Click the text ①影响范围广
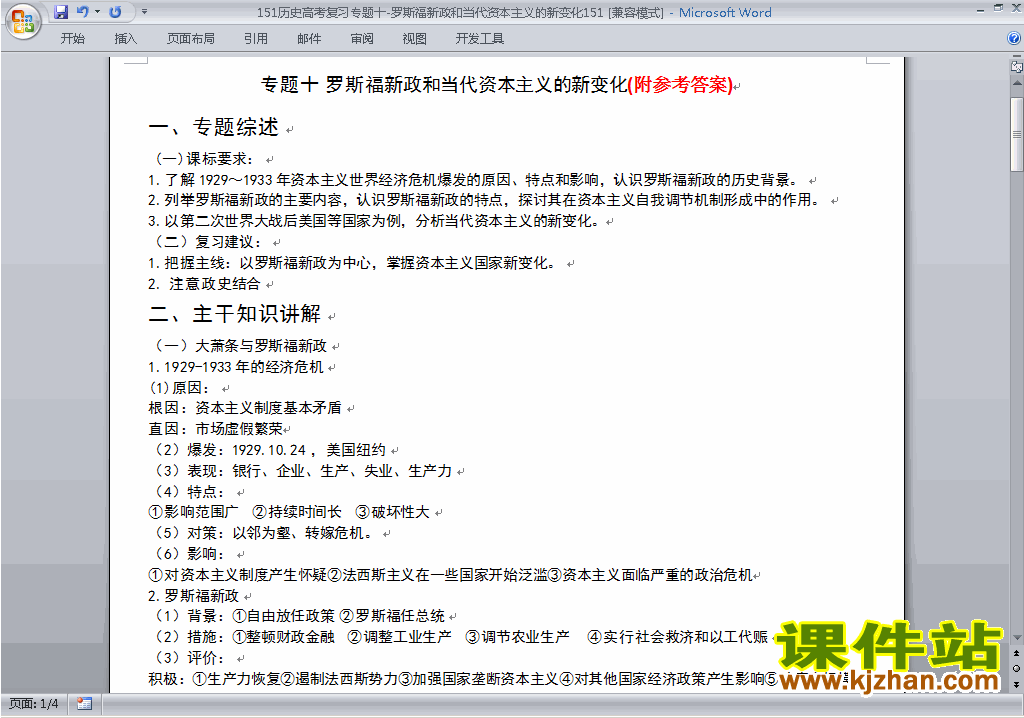Image resolution: width=1024 pixels, height=718 pixels. 193,512
